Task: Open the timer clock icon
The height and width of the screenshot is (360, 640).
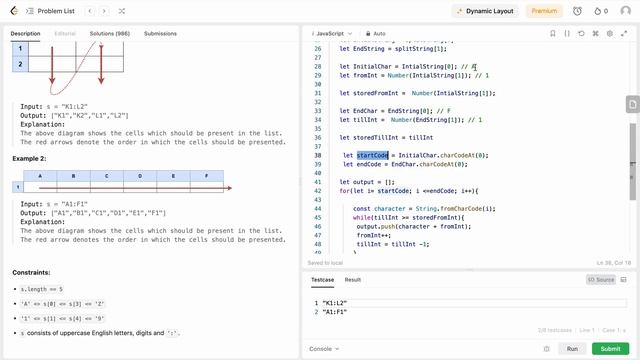Action: 577,11
